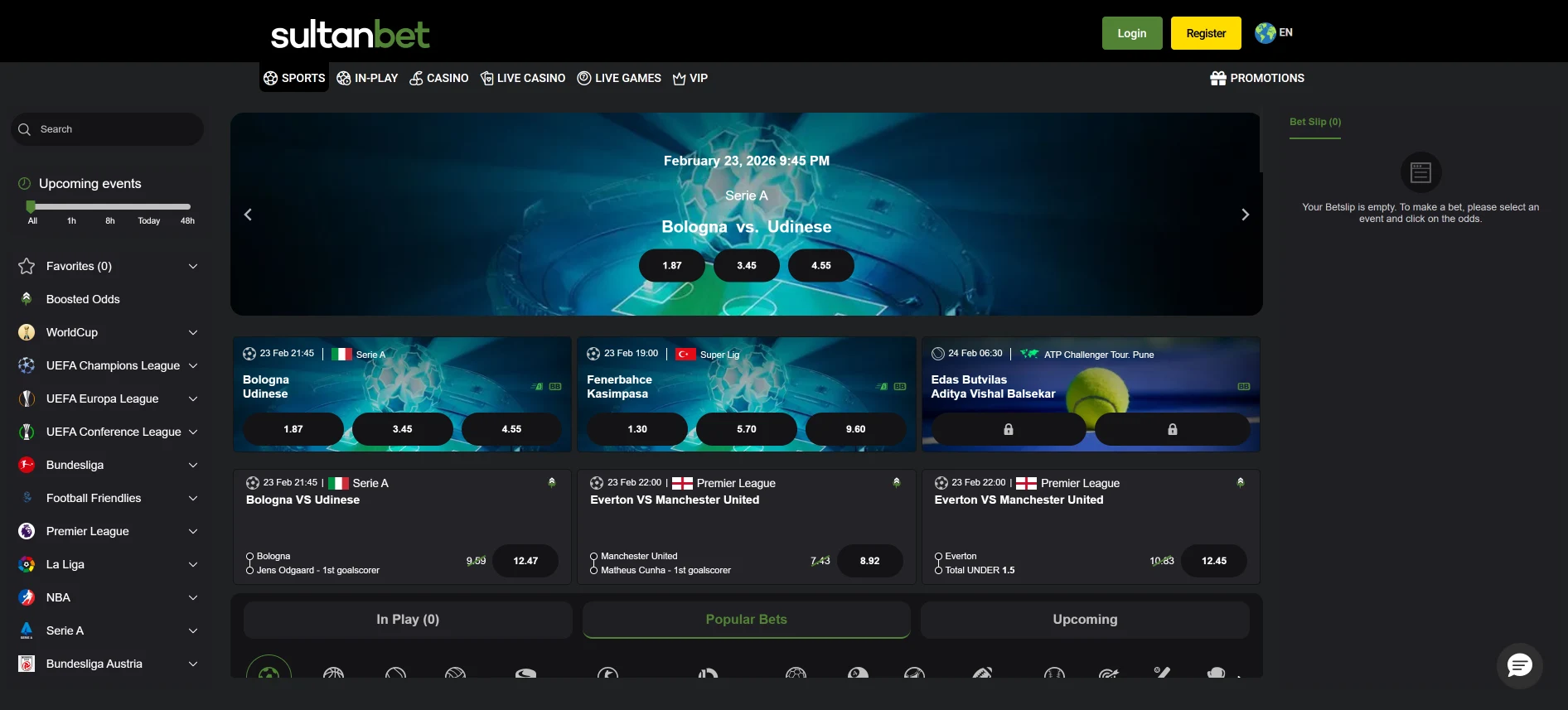Click the UEFA Europa League icon
This screenshot has height=710, width=1568.
[27, 398]
